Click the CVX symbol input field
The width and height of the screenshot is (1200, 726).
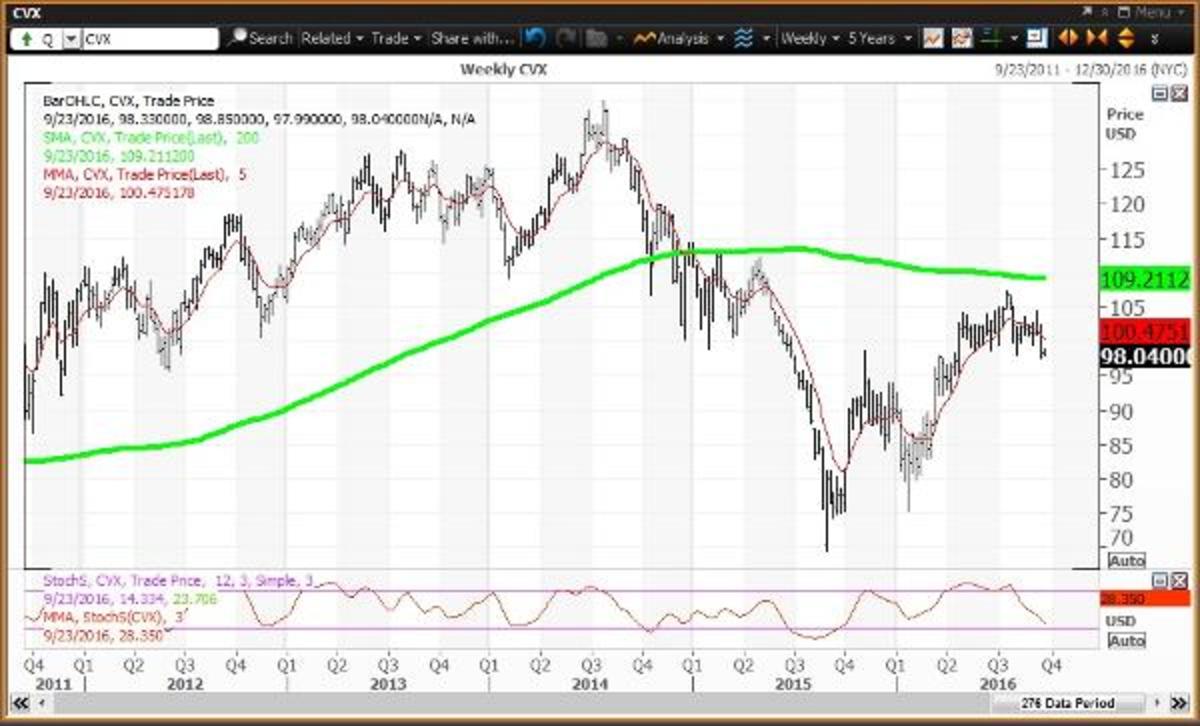150,39
